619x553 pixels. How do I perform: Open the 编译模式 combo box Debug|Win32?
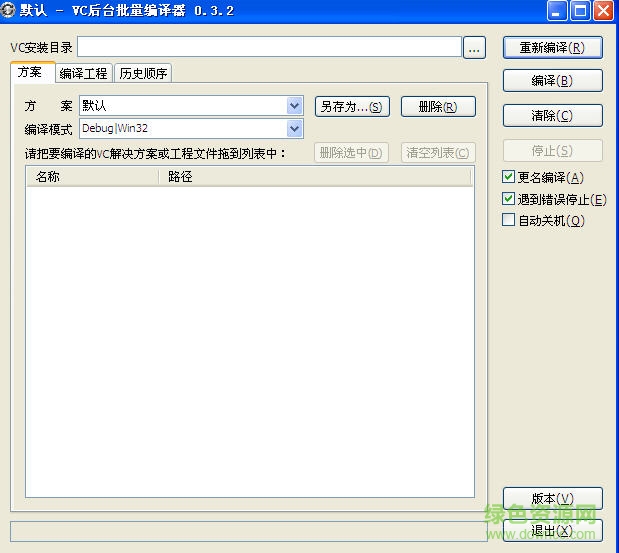point(191,129)
